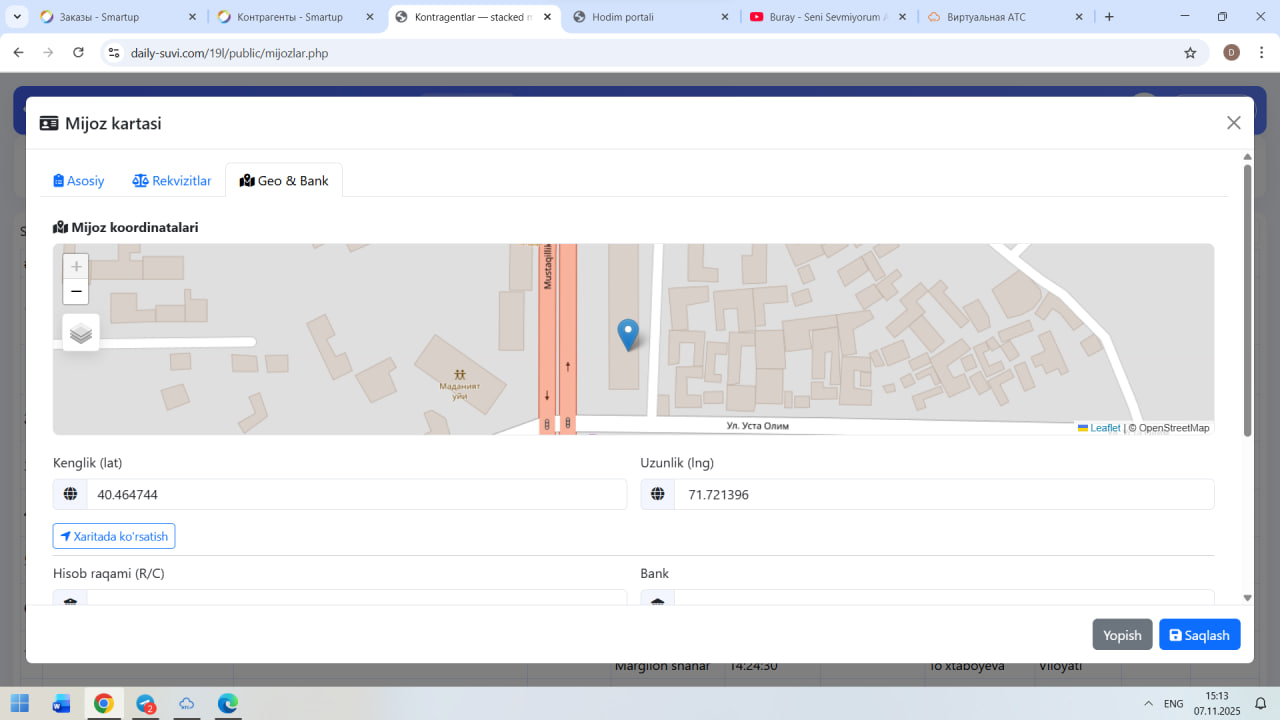Click the Kenglik (lat) label

tap(88, 462)
